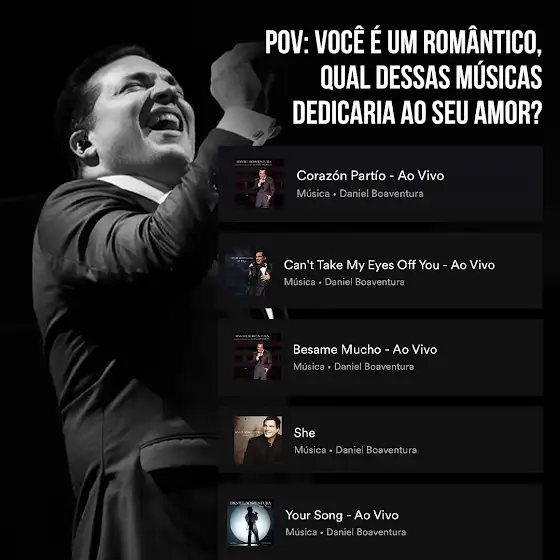Open the Besame Mucho album cover thumbnail
This screenshot has height=560, width=560.
(x=257, y=356)
